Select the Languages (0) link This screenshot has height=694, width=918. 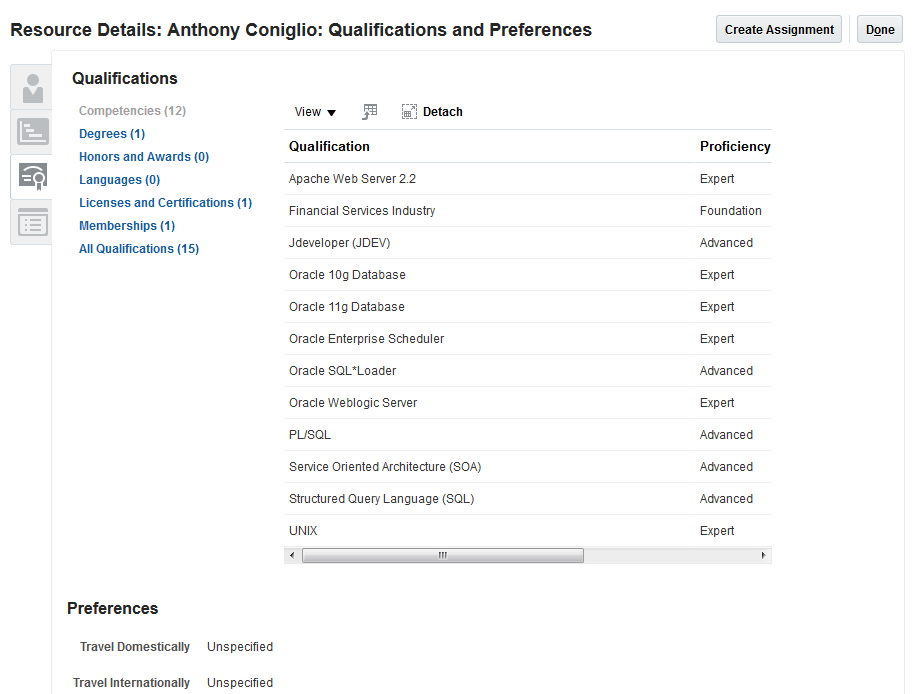coord(119,180)
